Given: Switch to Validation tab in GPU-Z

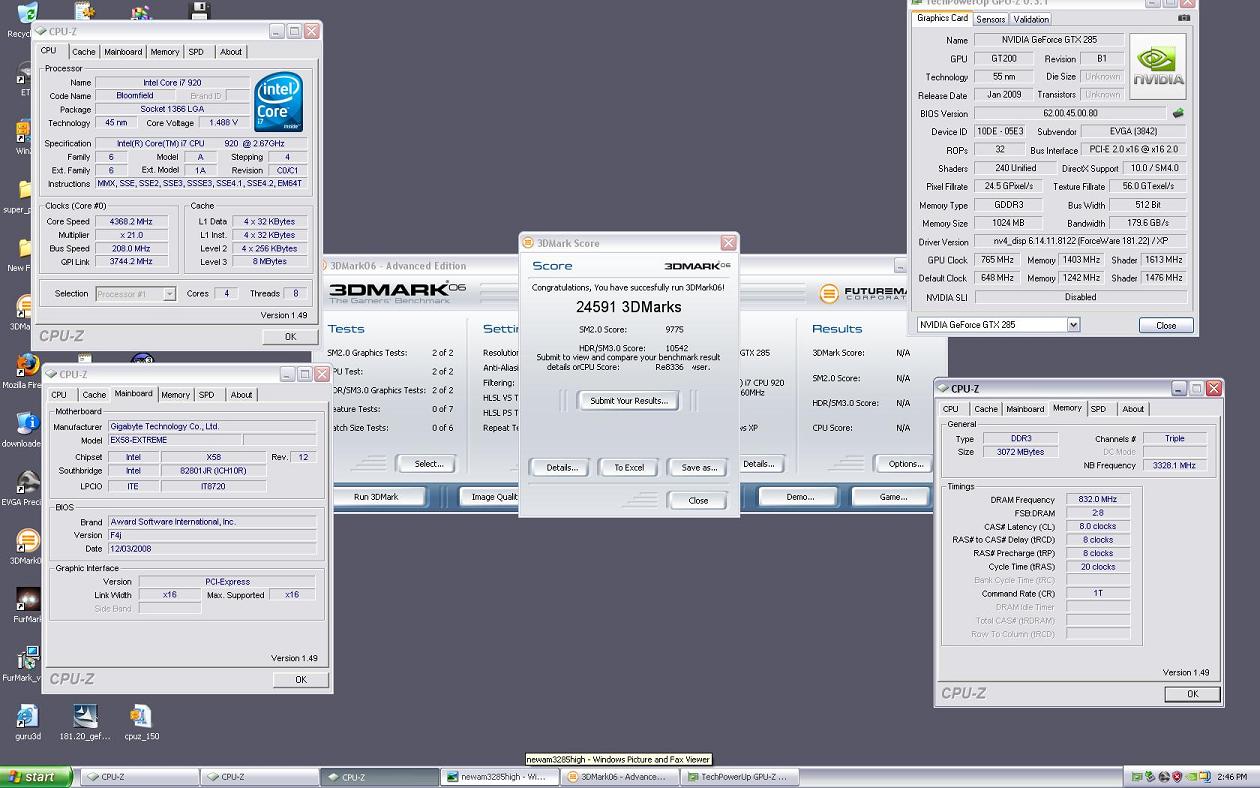Looking at the screenshot, I should coord(1031,19).
